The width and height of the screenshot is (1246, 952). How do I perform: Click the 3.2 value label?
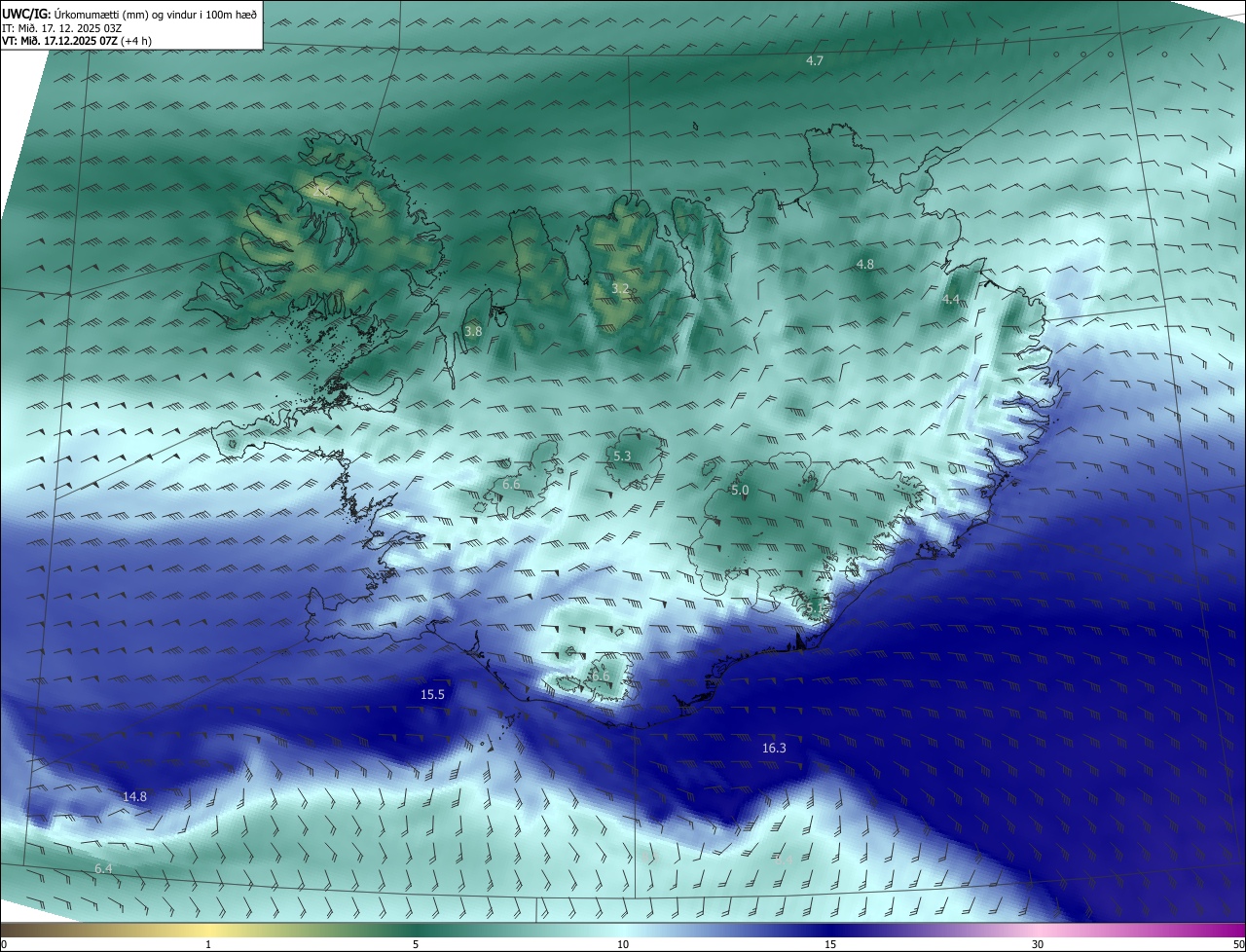[x=620, y=289]
